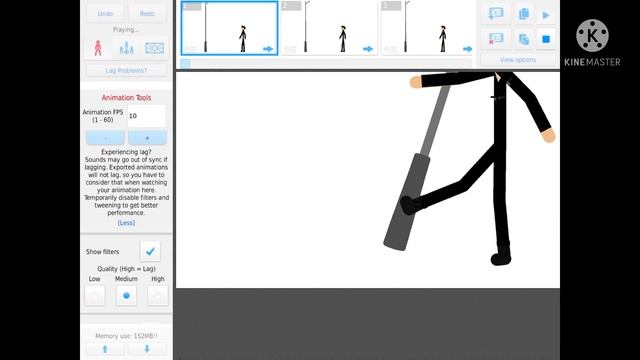640x360 pixels.
Task: Click the Undo button
Action: pos(105,13)
